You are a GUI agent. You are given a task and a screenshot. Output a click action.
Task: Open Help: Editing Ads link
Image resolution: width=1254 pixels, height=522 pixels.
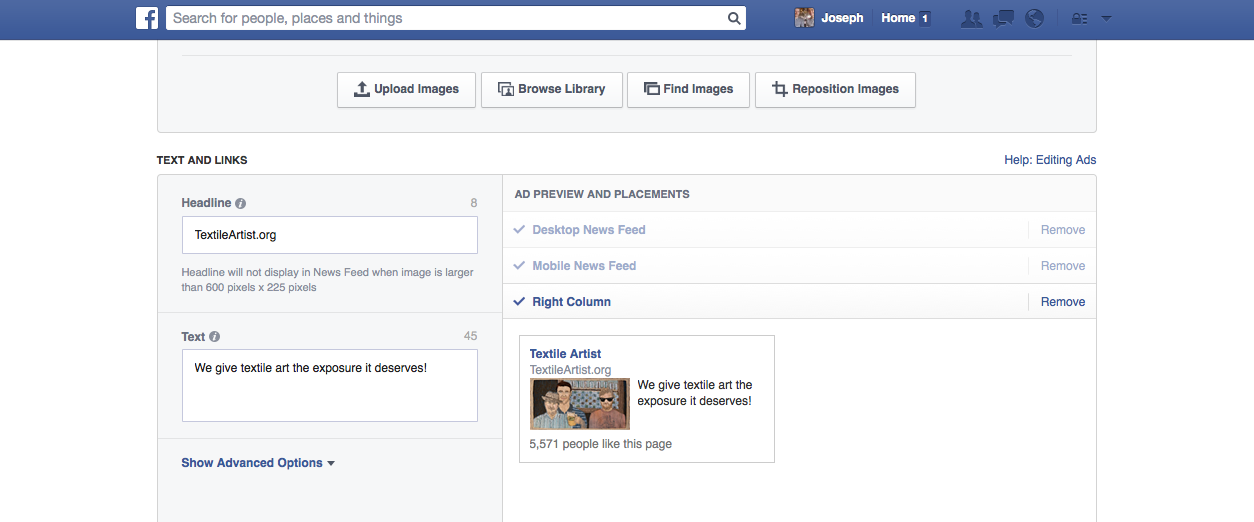[x=1050, y=160]
